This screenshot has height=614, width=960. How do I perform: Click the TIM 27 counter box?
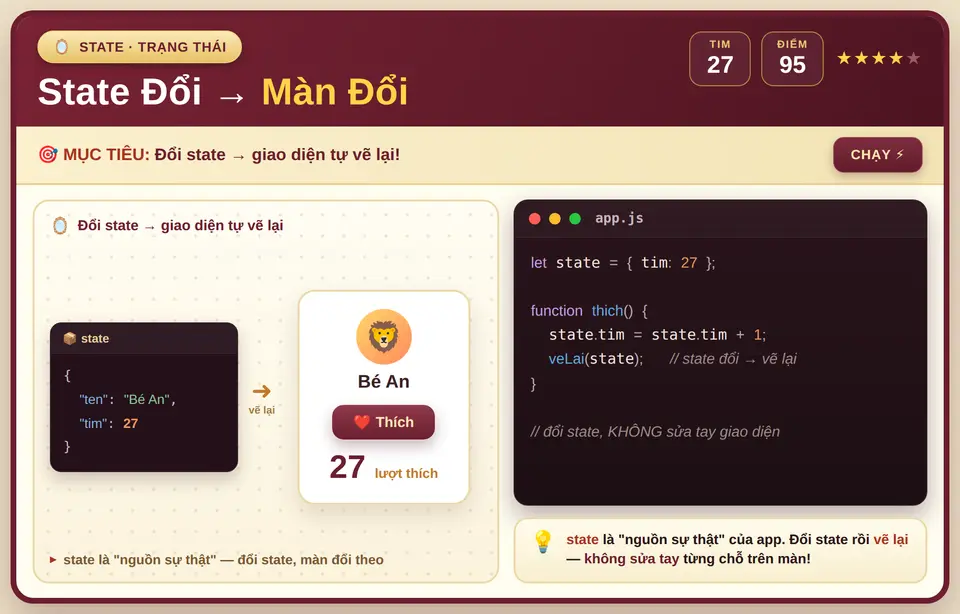coord(720,59)
